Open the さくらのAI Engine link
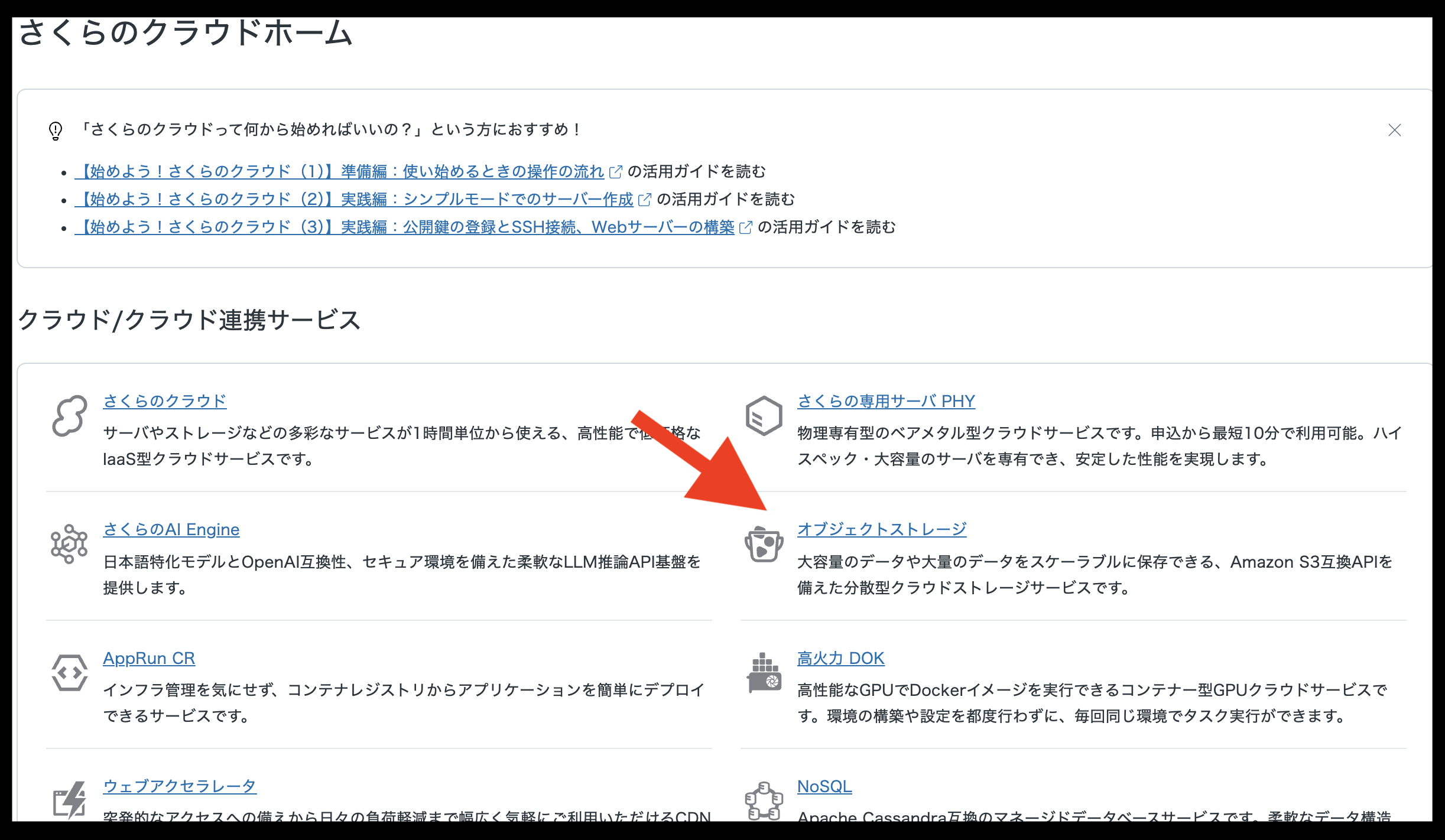This screenshot has width=1445, height=840. point(171,529)
